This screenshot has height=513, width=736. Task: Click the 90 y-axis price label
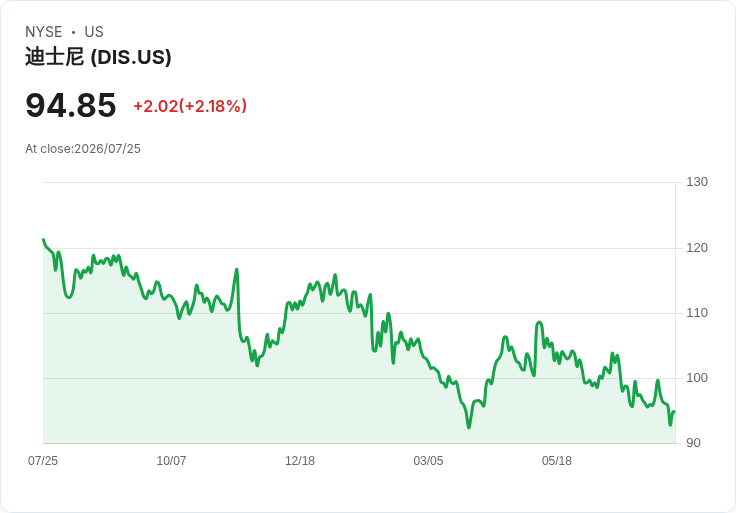point(693,443)
